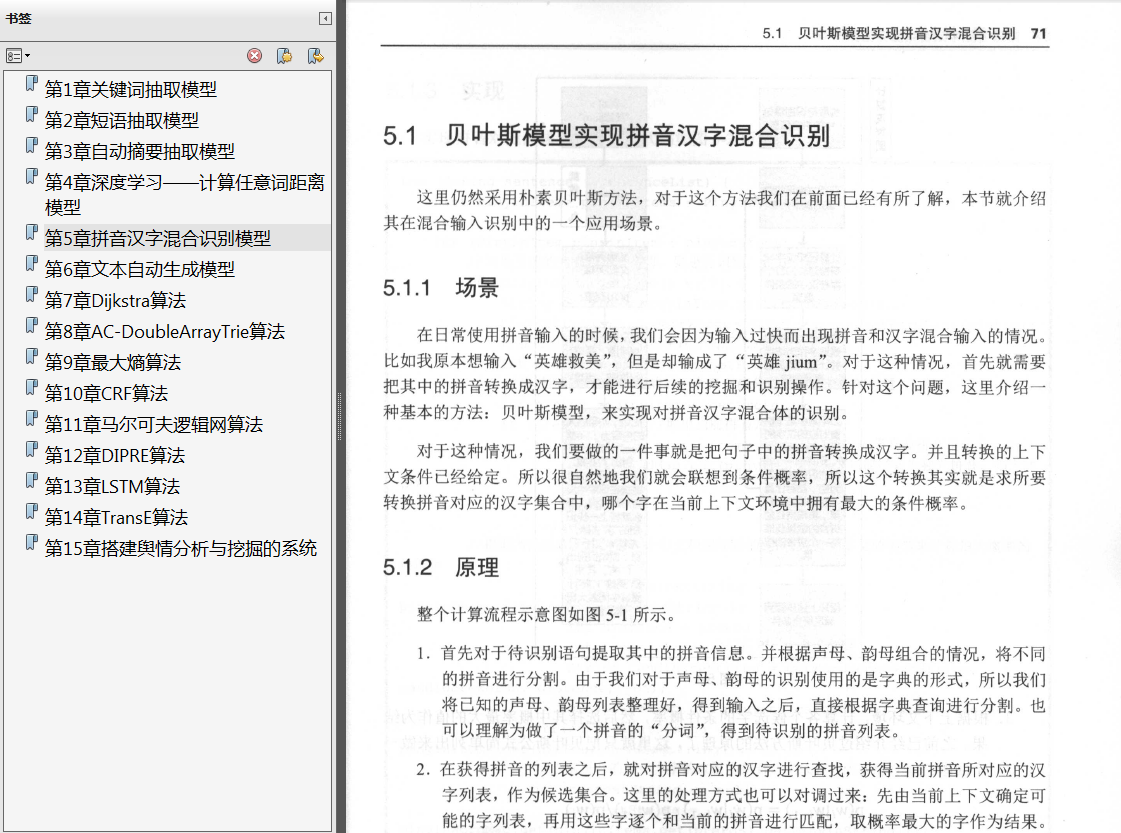
Task: Open bookmark 第12章DIPRE算法
Action: pyautogui.click(x=115, y=455)
